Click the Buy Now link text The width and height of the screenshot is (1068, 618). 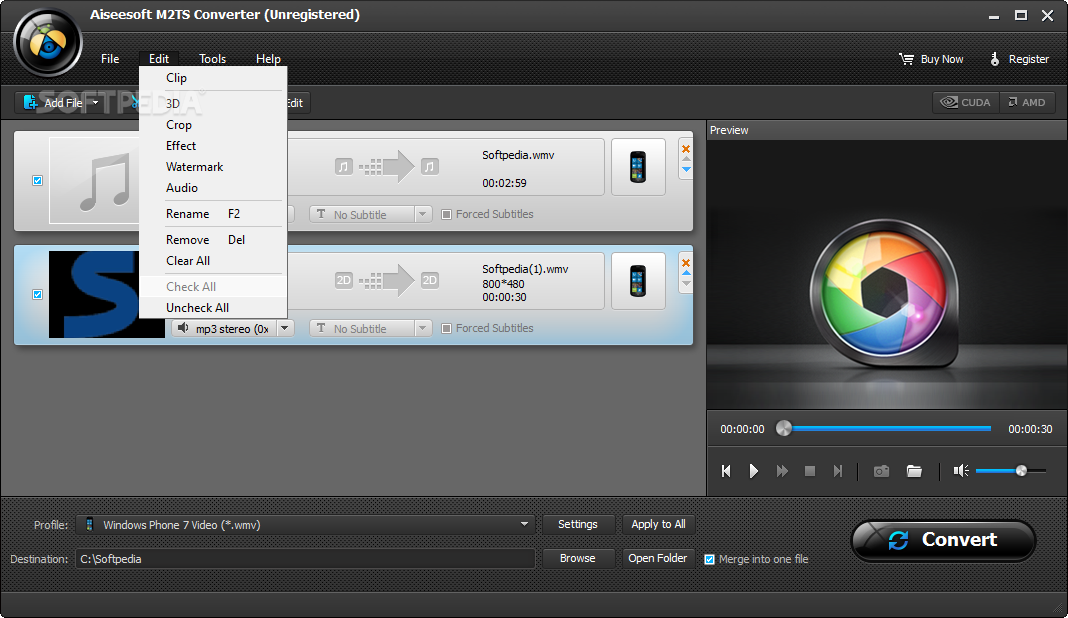942,59
